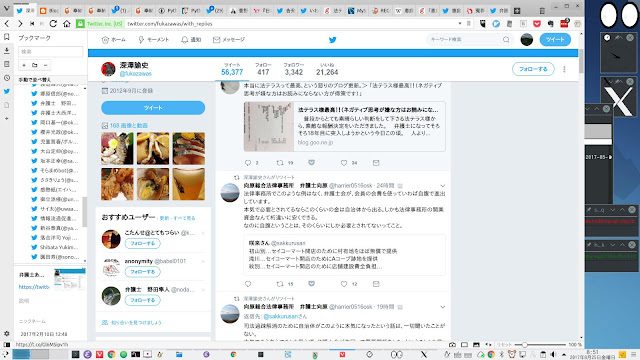
Task: Open profile more options three dots
Action: point(564,69)
